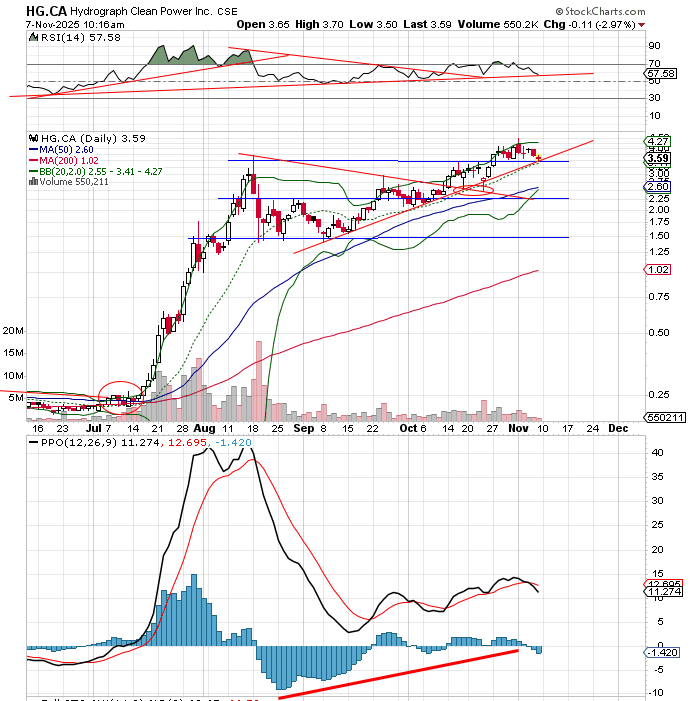Click the Volume 550.2K header value
Viewport: 700px width, 701px height.
click(x=498, y=25)
